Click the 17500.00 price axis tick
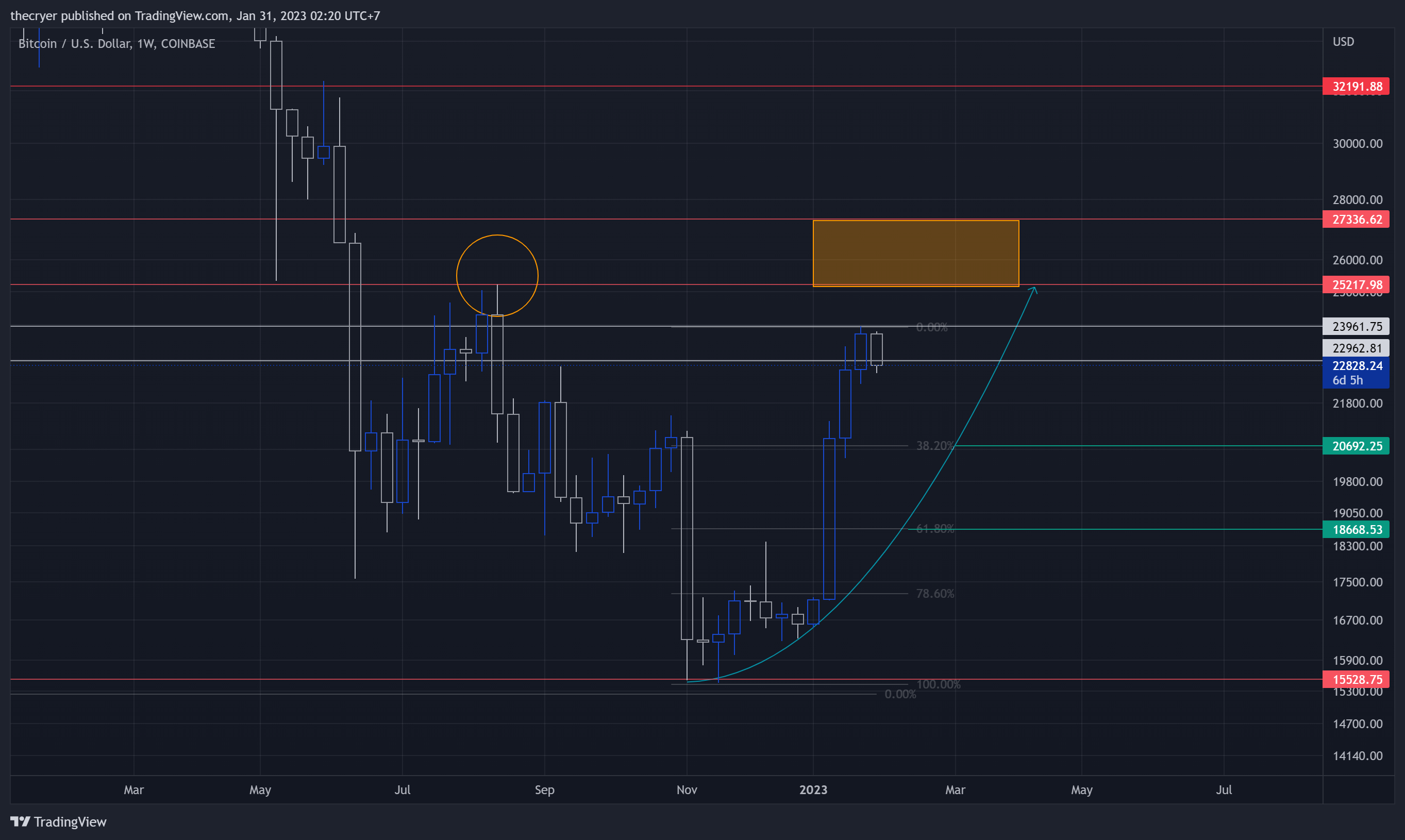1405x840 pixels. click(1357, 582)
